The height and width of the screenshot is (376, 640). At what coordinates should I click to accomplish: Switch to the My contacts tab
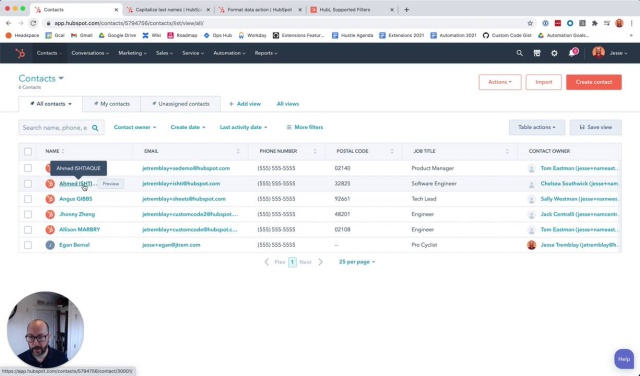coord(111,104)
